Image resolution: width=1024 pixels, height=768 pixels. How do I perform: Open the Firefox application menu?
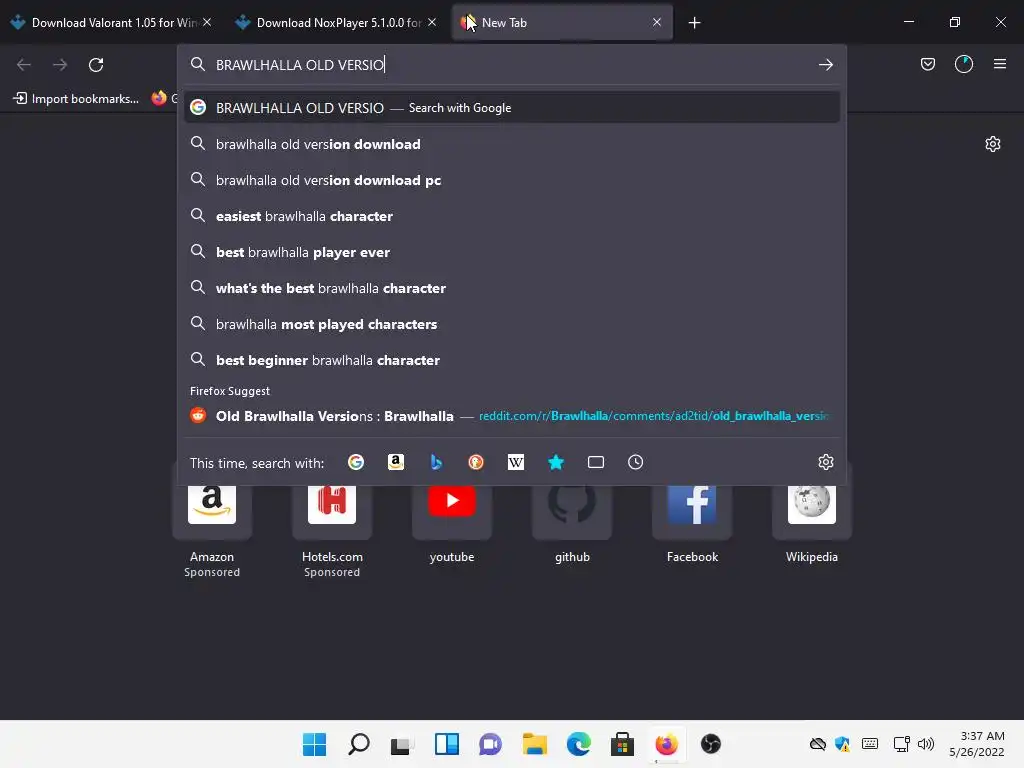point(1000,64)
